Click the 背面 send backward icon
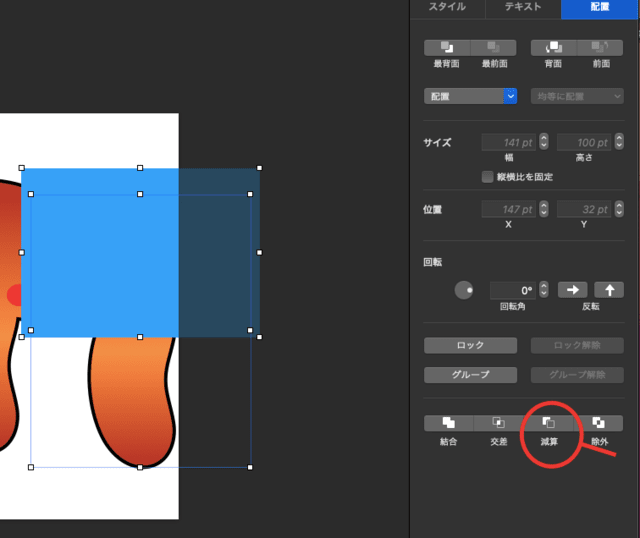This screenshot has height=538, width=640. pyautogui.click(x=553, y=47)
